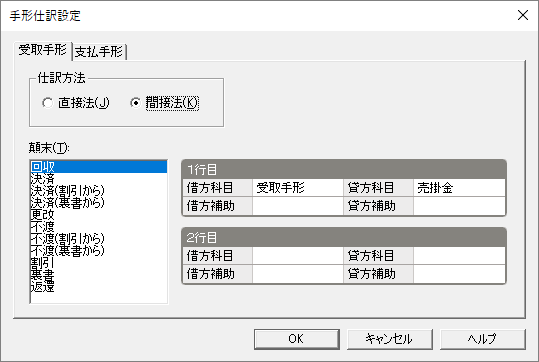Select 更改 in the 顛末 list
This screenshot has width=539, height=362.
coord(99,215)
